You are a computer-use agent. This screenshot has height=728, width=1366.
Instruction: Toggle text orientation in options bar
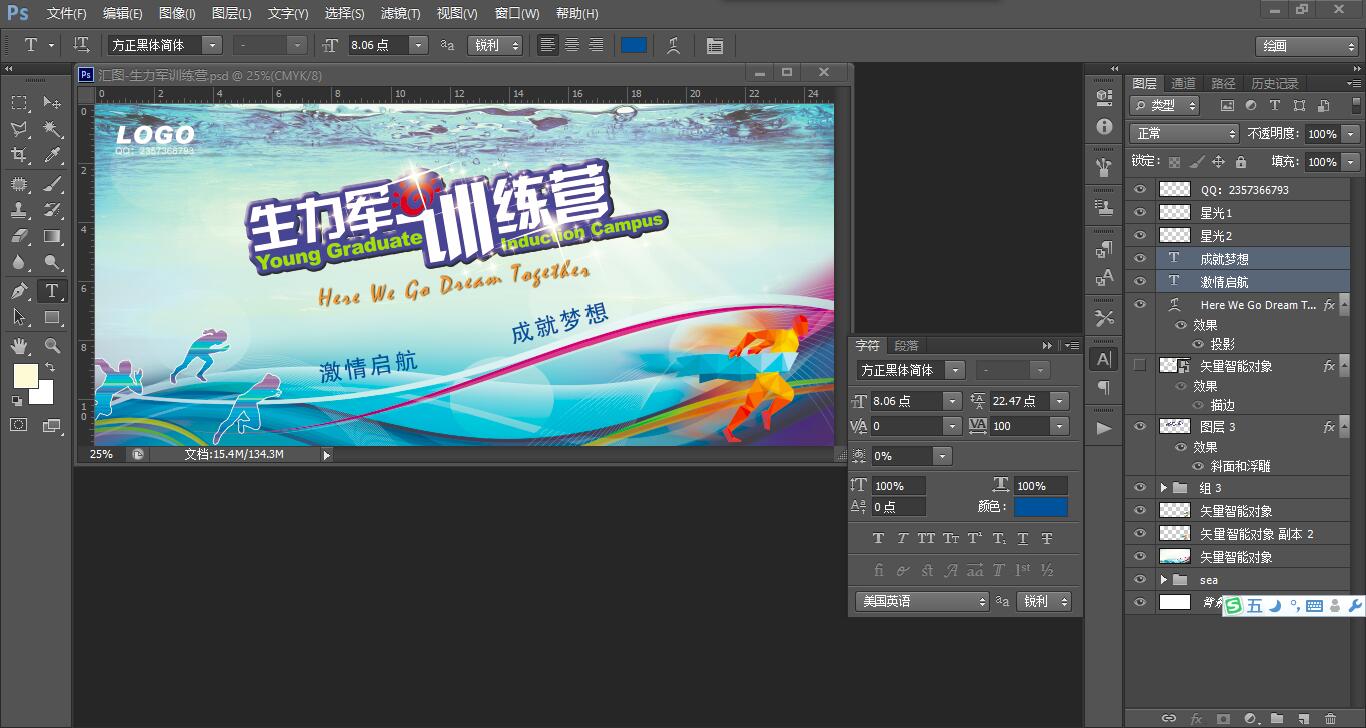pos(81,45)
